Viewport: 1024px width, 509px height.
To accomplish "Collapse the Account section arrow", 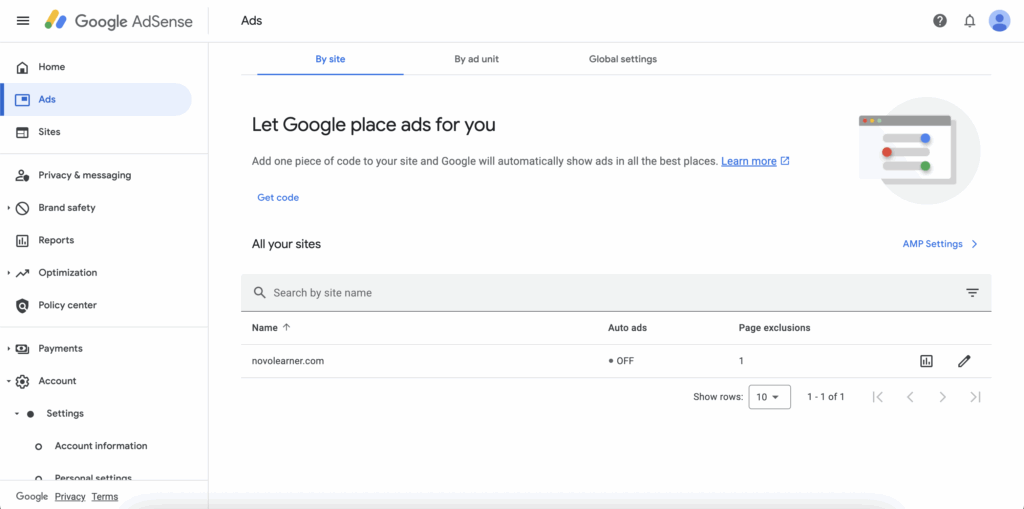I will click(x=8, y=381).
